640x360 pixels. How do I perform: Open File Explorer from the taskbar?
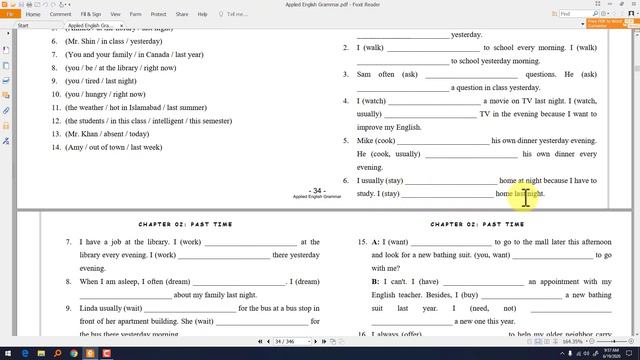[x=41, y=353]
